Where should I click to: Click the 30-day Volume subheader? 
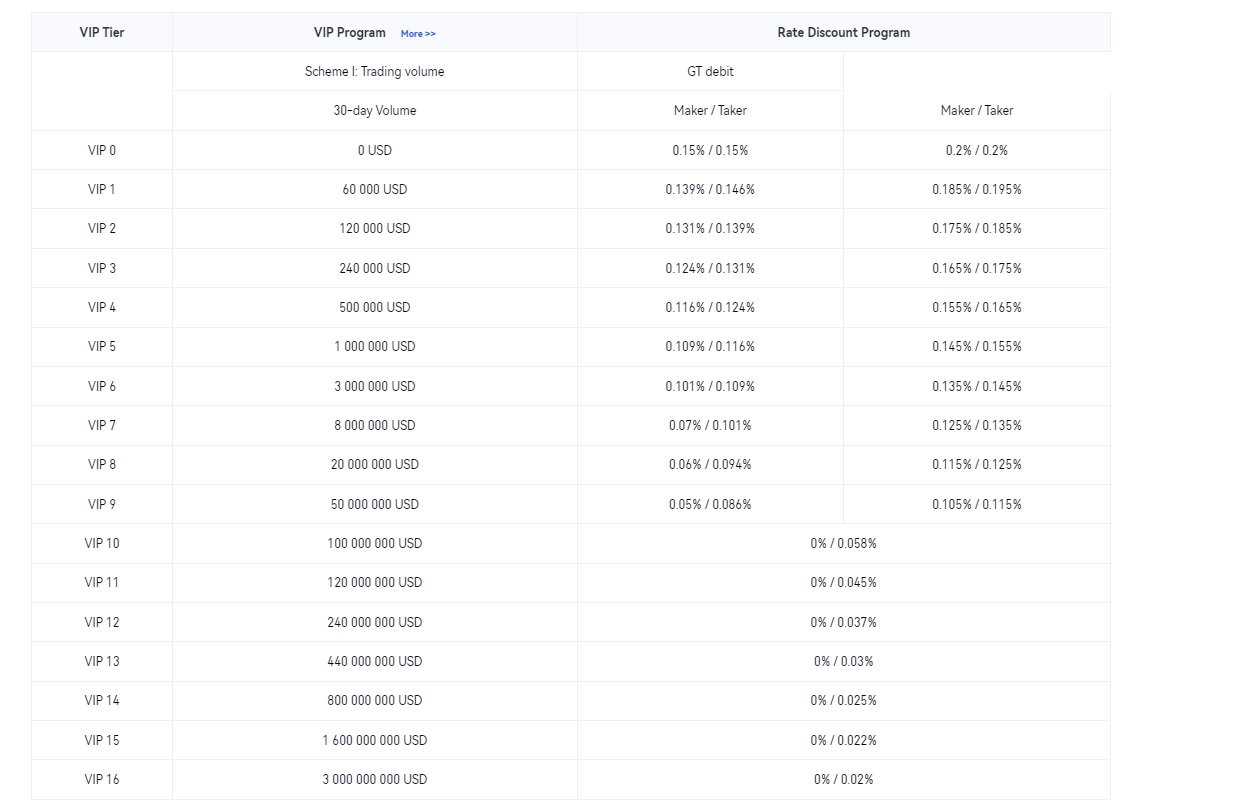coord(375,111)
